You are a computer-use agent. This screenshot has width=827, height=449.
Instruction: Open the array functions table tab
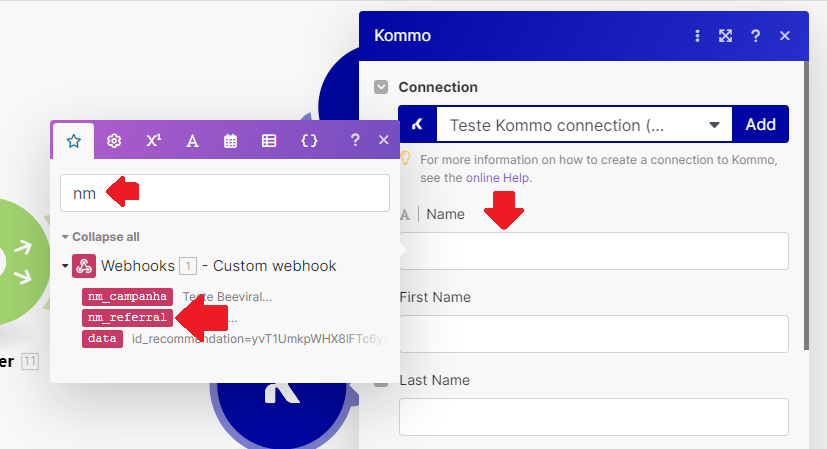point(269,141)
